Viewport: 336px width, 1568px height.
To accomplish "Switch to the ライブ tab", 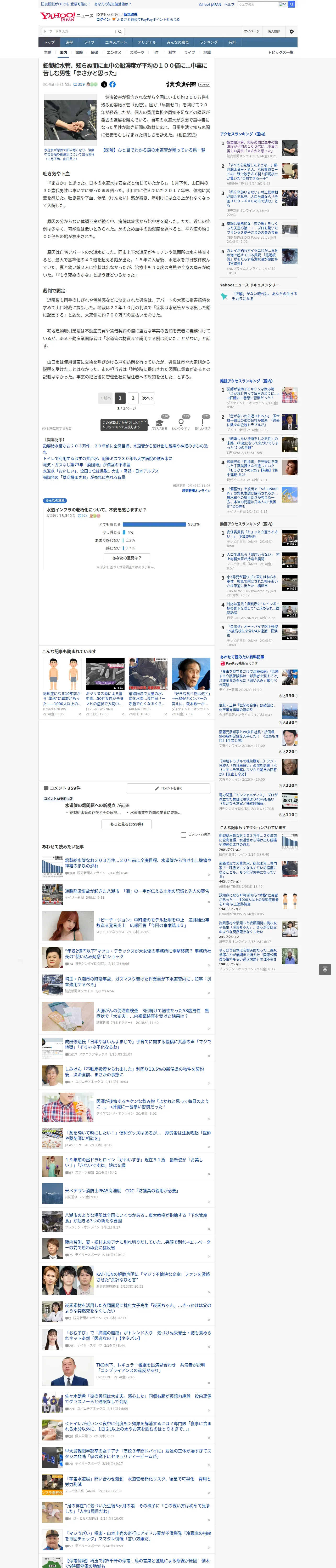I will pos(89,43).
